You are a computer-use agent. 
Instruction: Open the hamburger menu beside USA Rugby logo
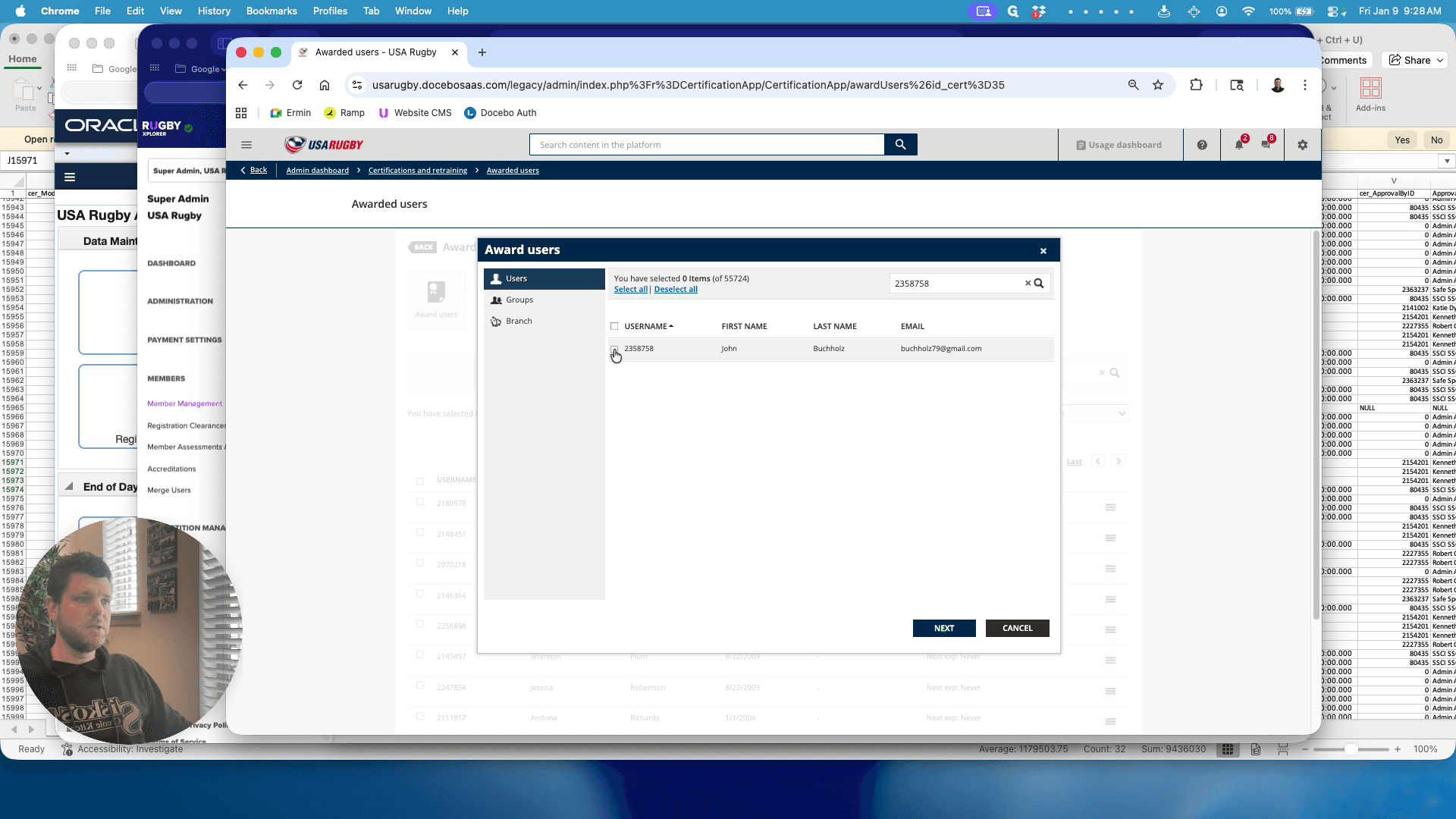pos(246,145)
